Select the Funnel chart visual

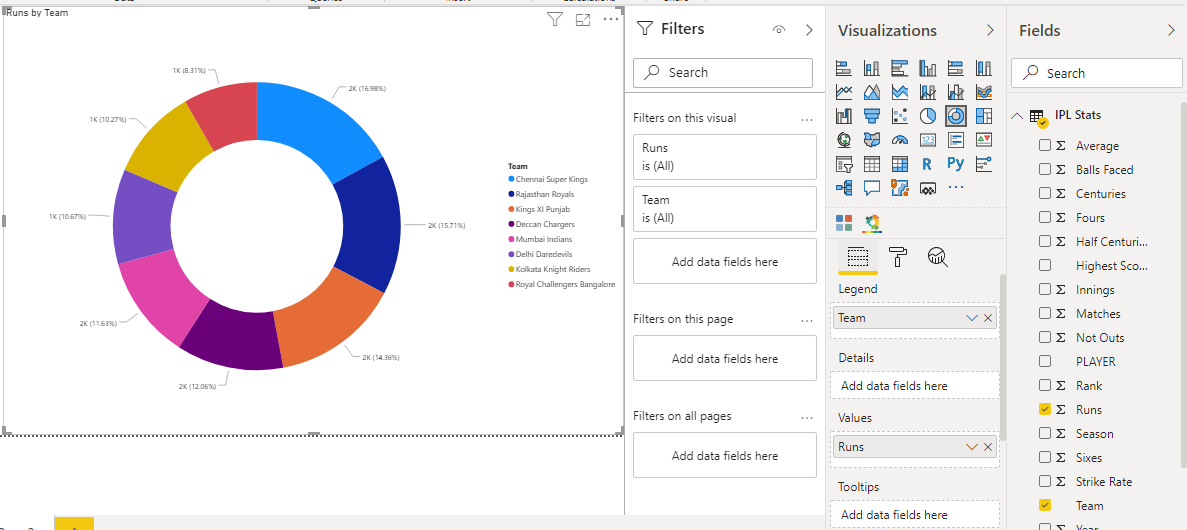tap(872, 116)
